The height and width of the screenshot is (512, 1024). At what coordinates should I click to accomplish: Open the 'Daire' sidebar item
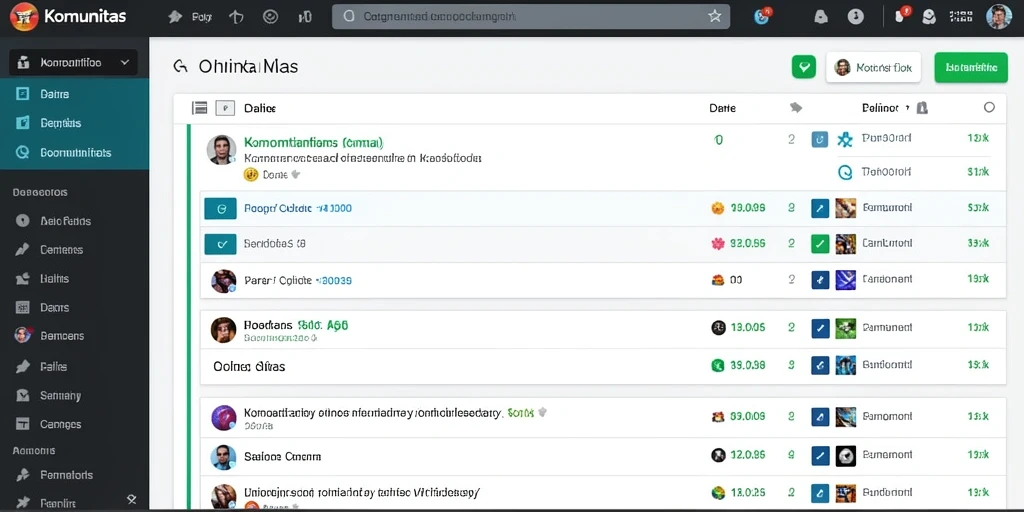pyautogui.click(x=74, y=94)
